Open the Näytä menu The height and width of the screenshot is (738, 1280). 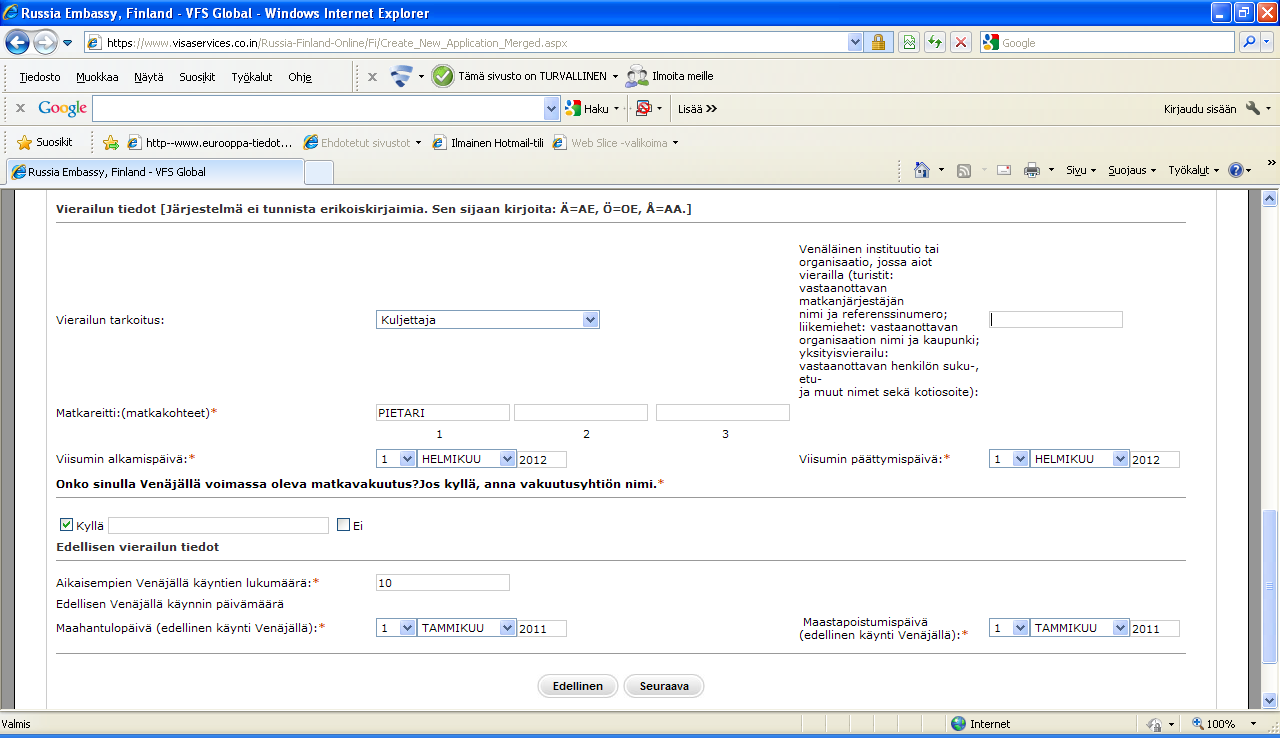(x=148, y=77)
